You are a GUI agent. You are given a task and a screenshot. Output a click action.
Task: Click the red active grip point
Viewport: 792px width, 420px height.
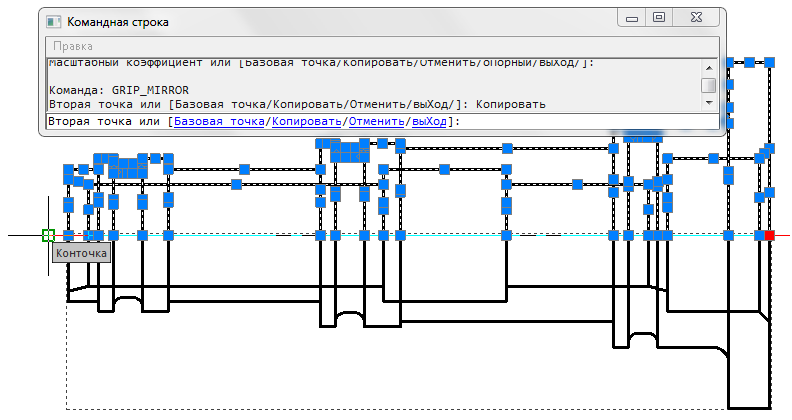click(x=769, y=235)
